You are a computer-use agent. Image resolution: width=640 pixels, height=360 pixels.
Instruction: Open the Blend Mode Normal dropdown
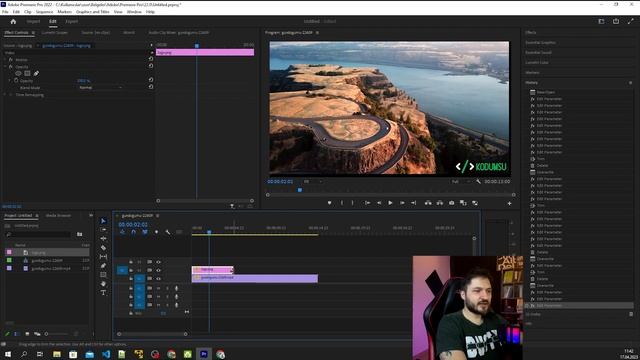point(100,87)
